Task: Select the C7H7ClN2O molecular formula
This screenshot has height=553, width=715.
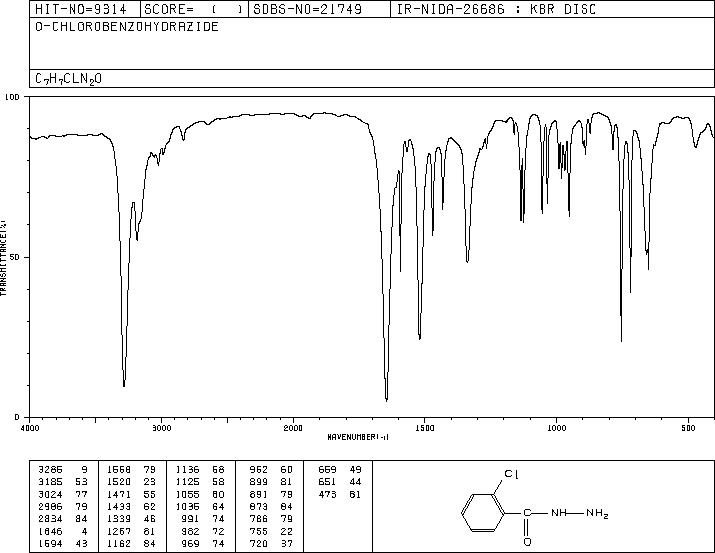Action: pos(68,79)
